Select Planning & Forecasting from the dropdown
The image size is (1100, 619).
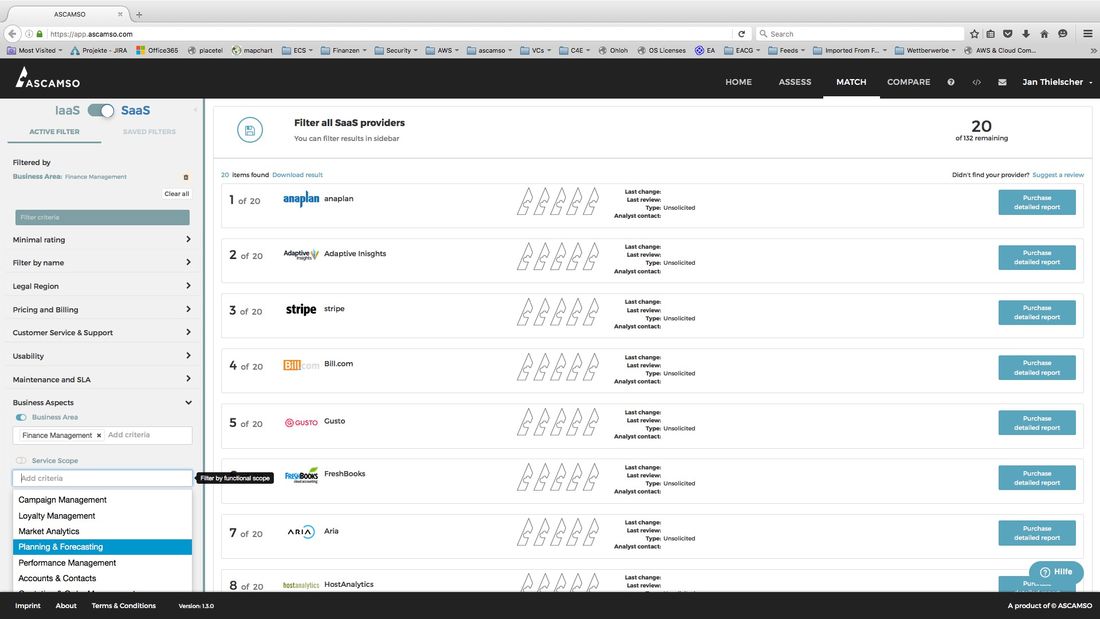[102, 547]
